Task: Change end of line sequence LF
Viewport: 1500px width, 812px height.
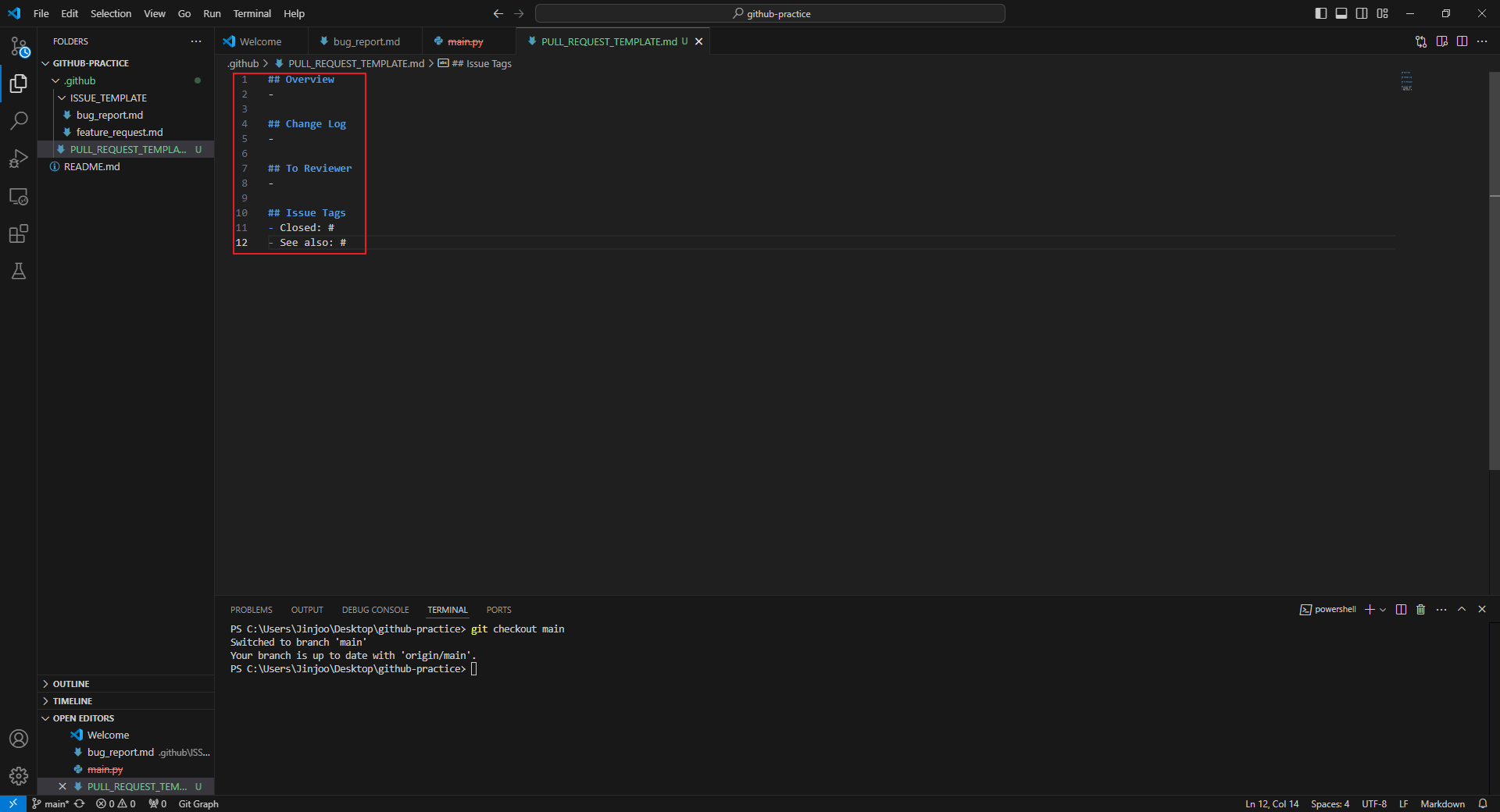Action: point(1404,803)
